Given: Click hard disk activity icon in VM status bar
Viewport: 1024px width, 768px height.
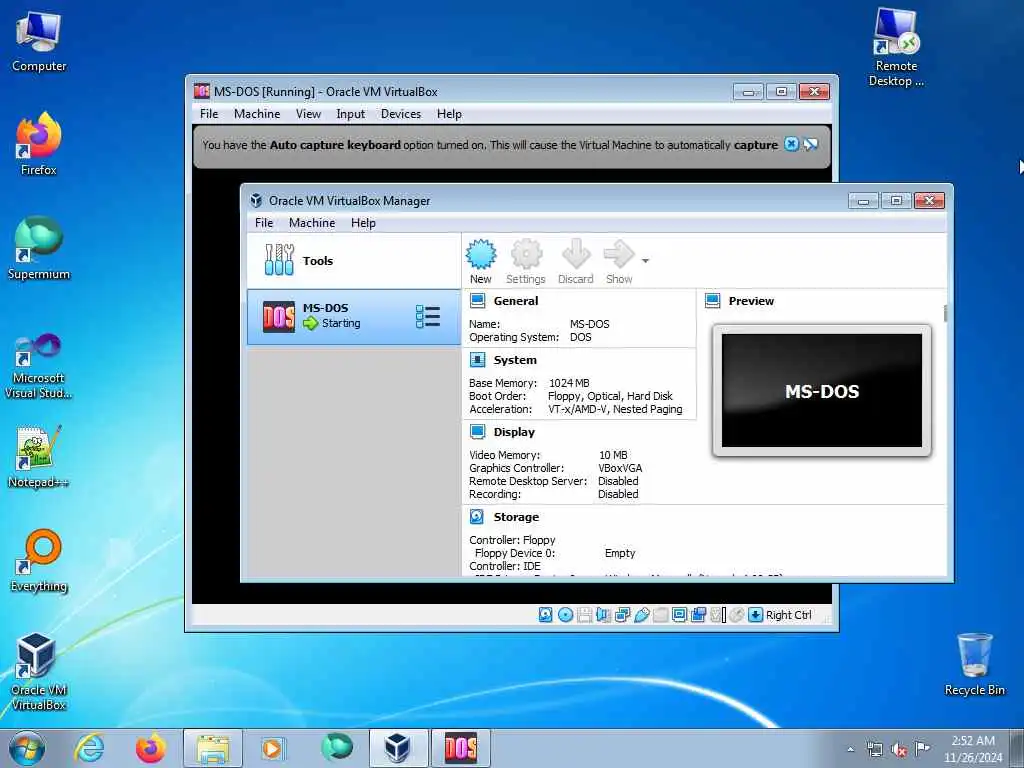Looking at the screenshot, I should pos(545,615).
